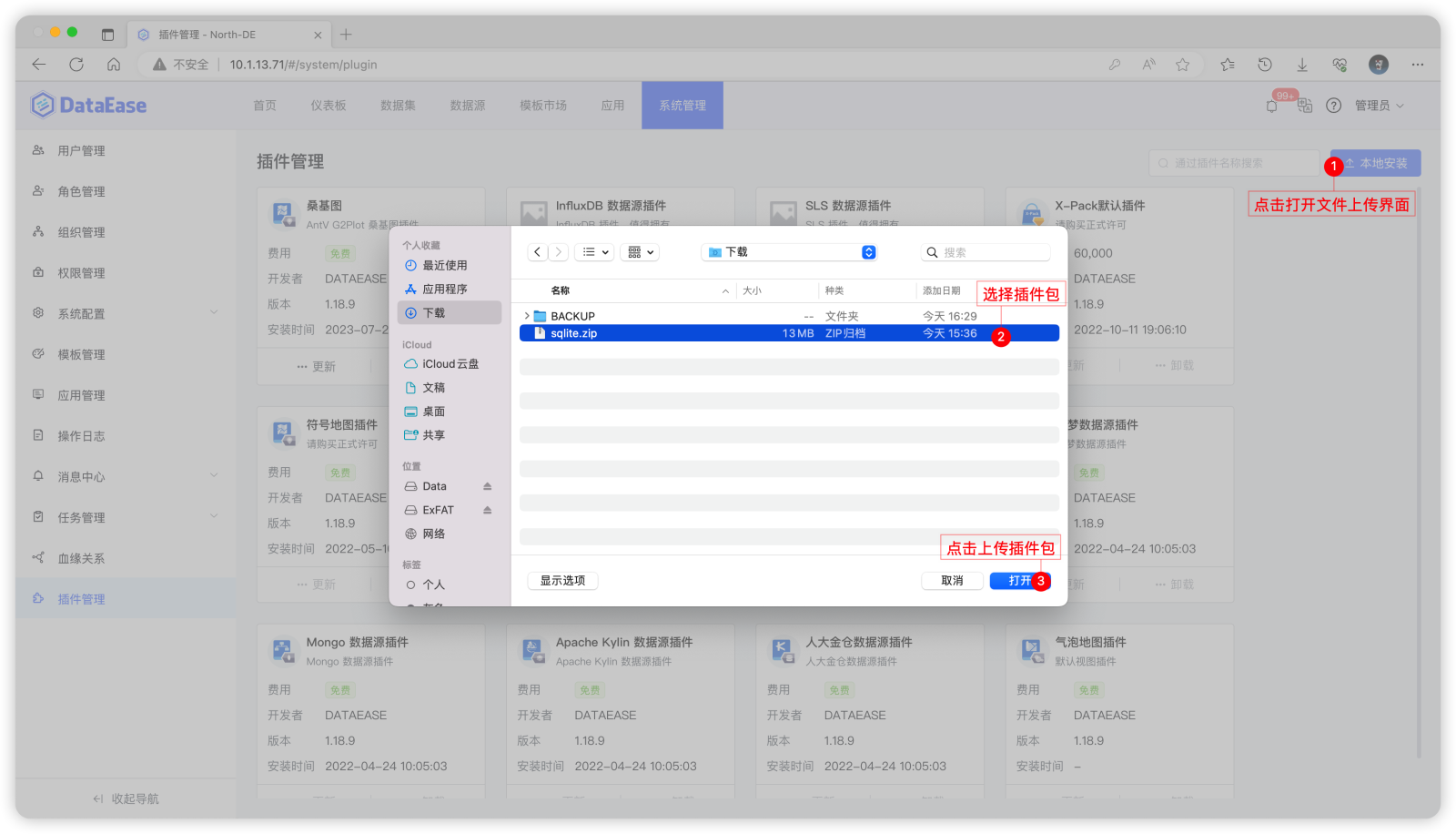Go back in file dialog
Image resolution: width=1456 pixels, height=834 pixels.
point(537,252)
